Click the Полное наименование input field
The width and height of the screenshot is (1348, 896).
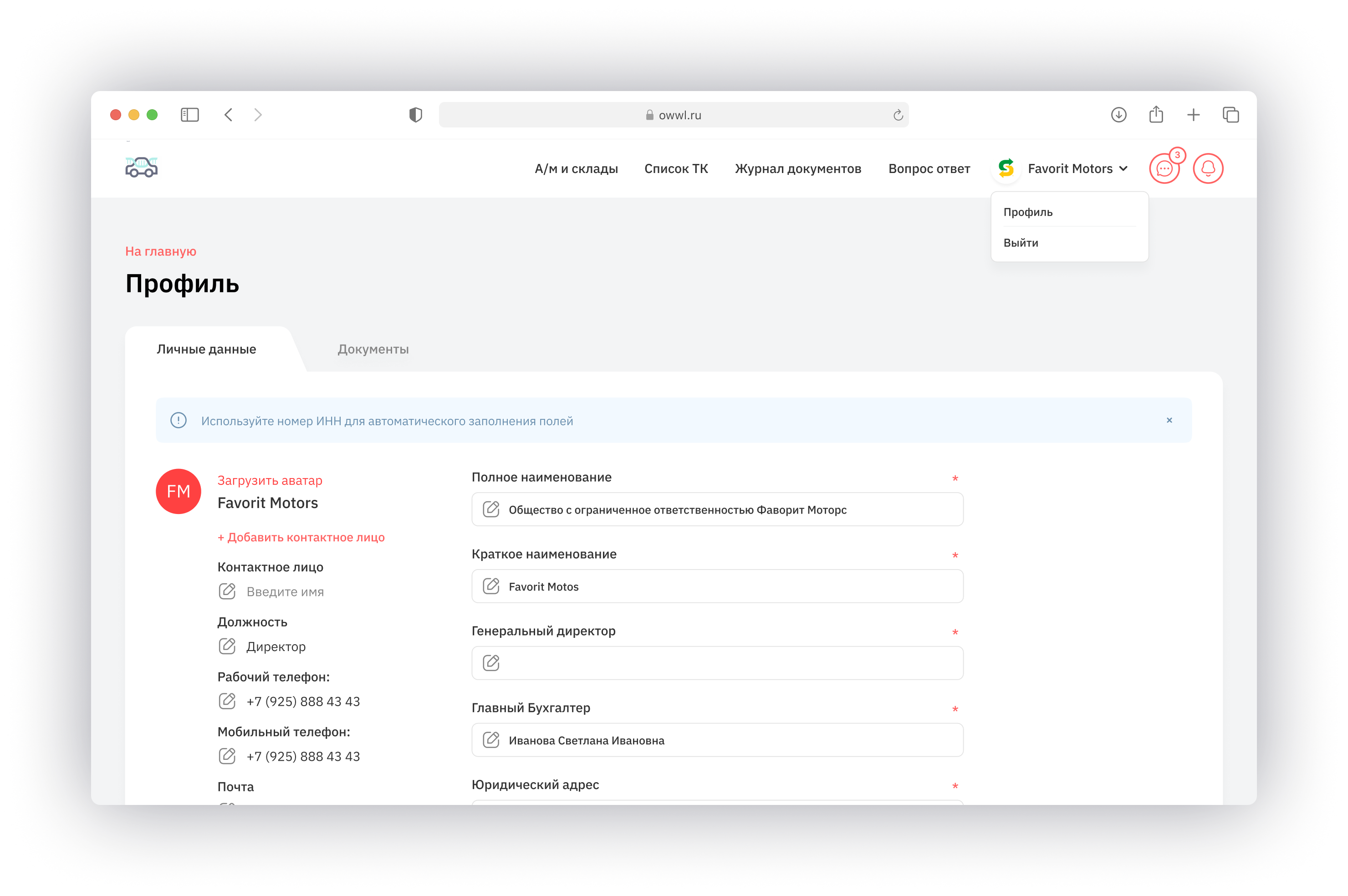click(717, 509)
